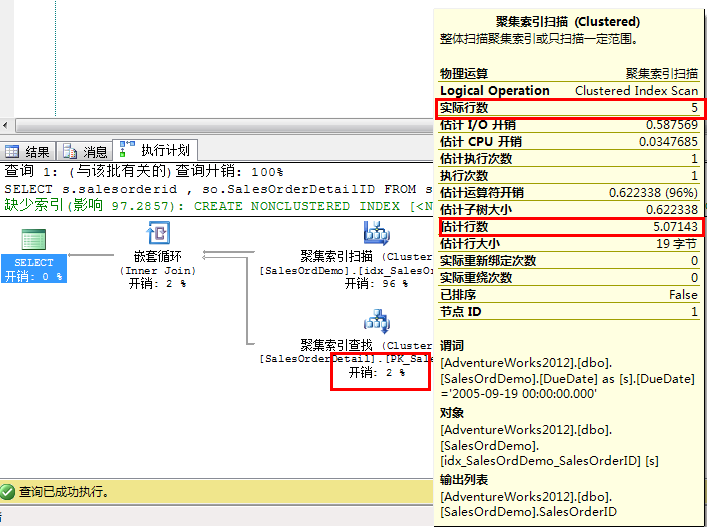Click the 聚集索引查找 operator label

click(x=366, y=345)
